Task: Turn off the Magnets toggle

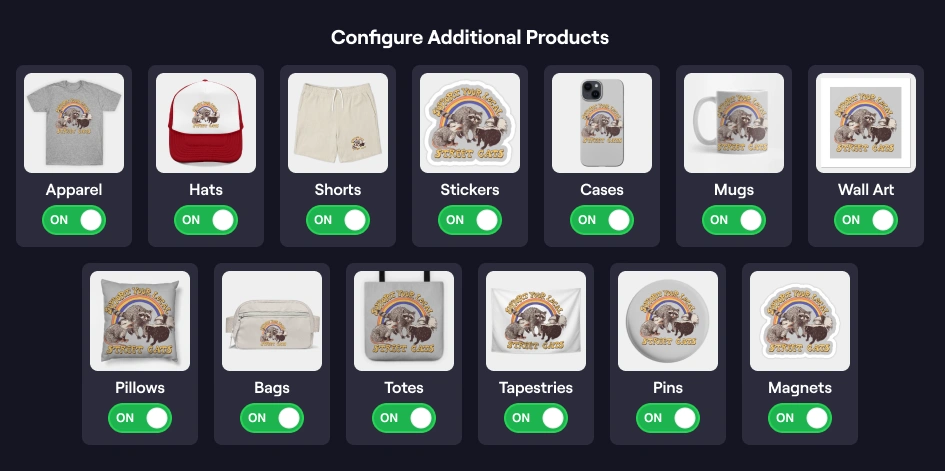Action: [800, 418]
